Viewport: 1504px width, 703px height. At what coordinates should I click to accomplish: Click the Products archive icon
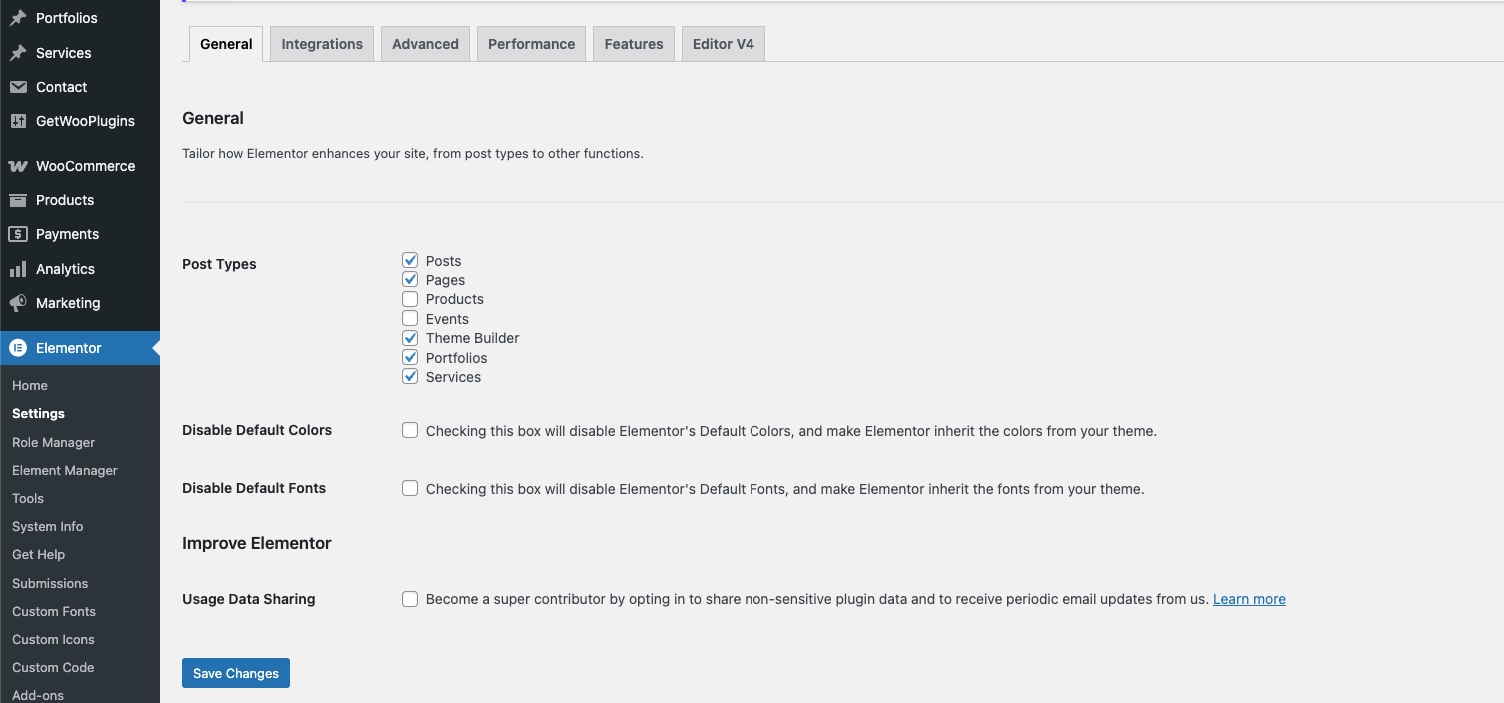coord(18,200)
